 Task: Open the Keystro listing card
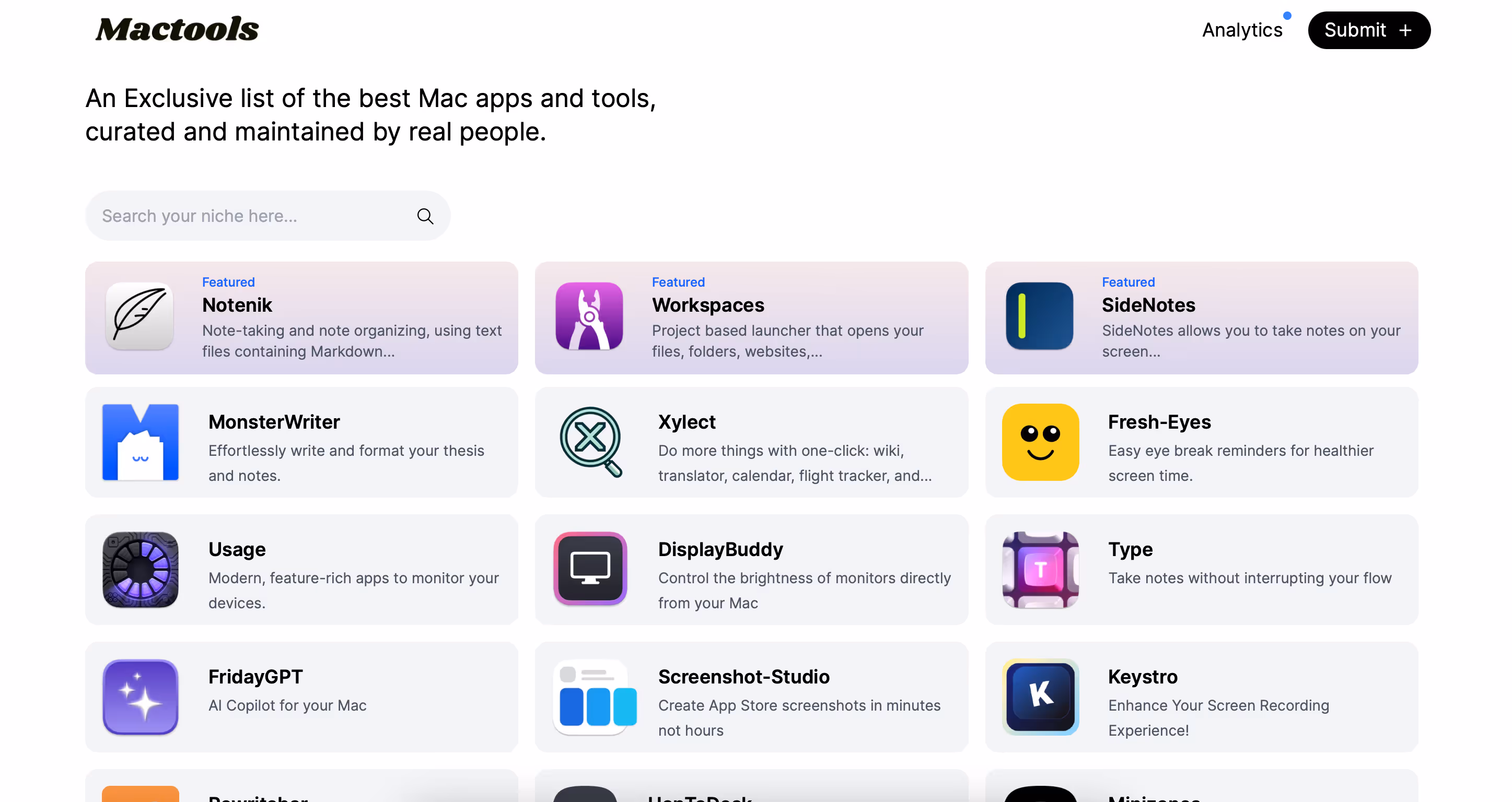tap(1202, 697)
